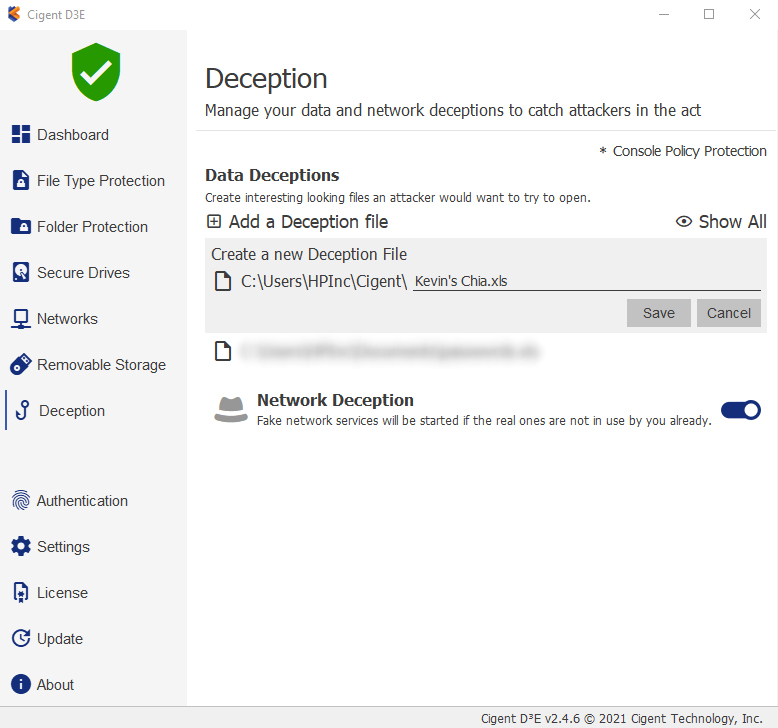Select the blurred existing deception file entry
This screenshot has height=728, width=778.
[389, 351]
